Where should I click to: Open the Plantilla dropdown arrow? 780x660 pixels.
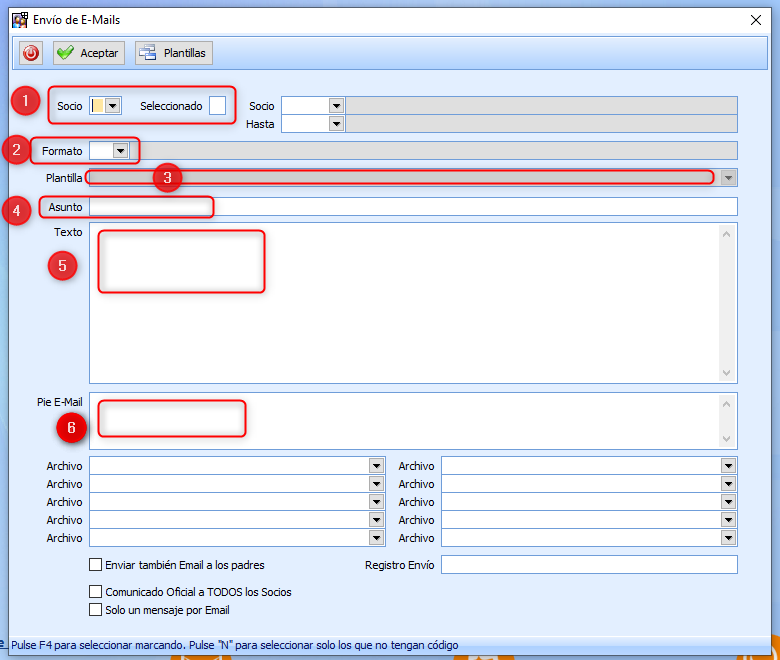[728, 177]
